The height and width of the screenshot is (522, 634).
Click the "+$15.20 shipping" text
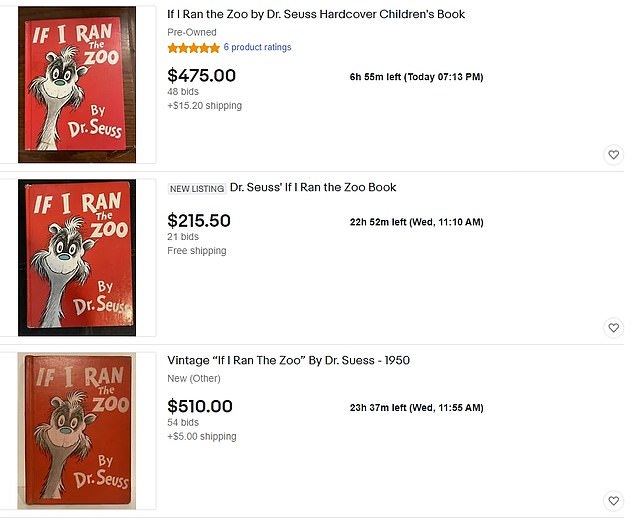204,105
